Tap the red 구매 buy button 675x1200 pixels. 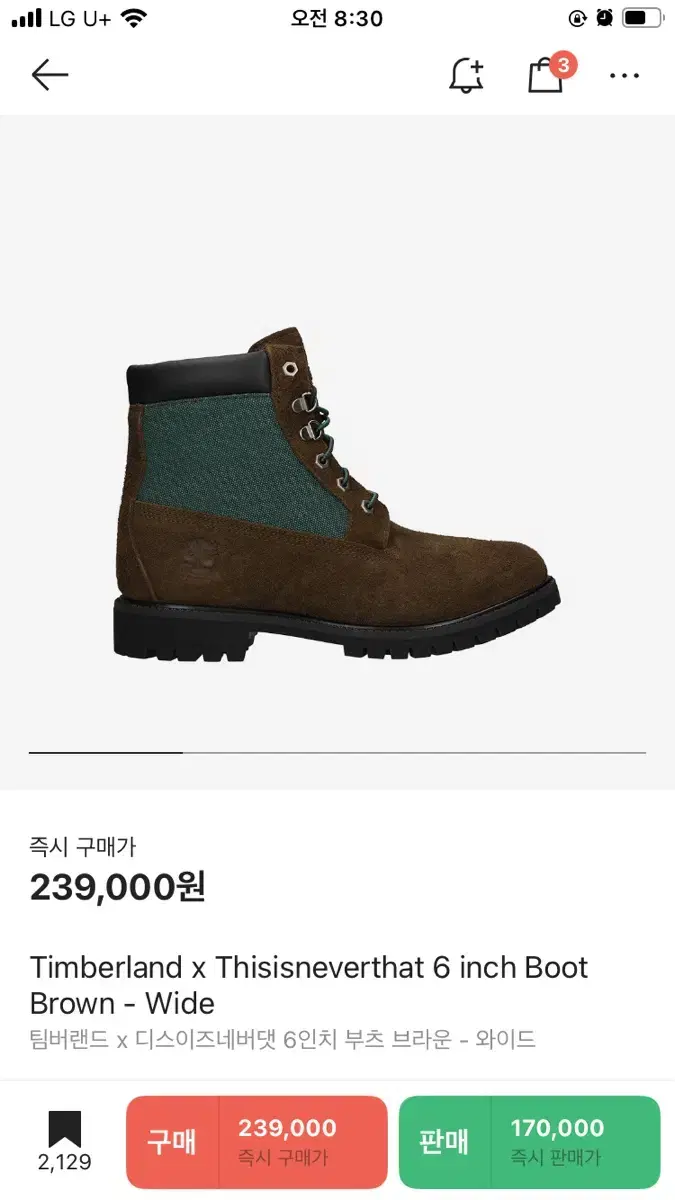[x=172, y=1142]
